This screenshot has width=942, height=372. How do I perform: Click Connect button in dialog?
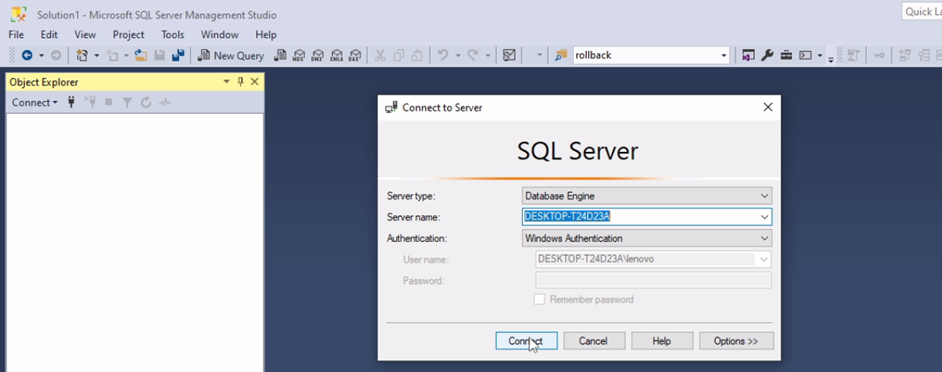(527, 341)
